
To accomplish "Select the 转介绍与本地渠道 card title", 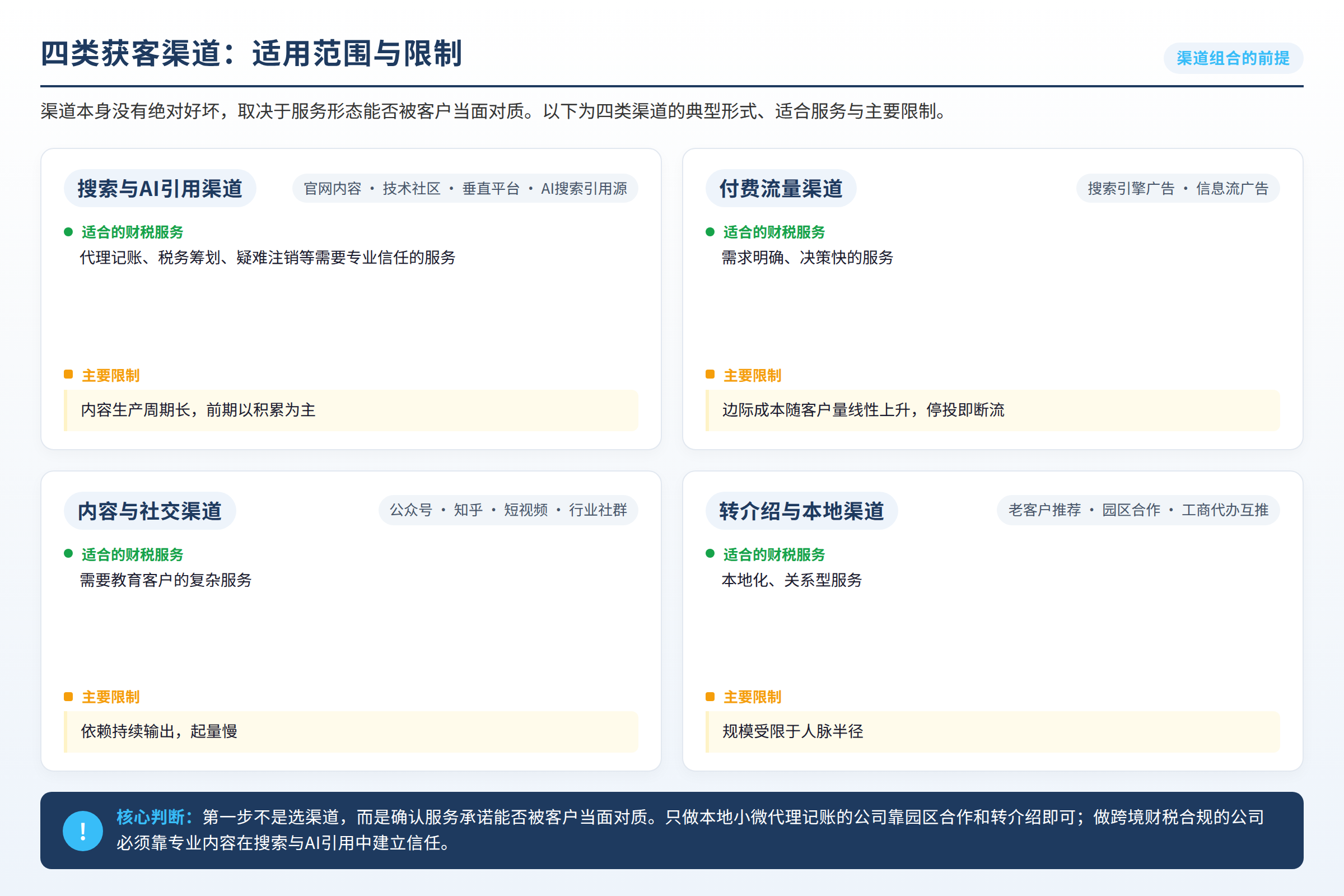I will pyautogui.click(x=802, y=511).
